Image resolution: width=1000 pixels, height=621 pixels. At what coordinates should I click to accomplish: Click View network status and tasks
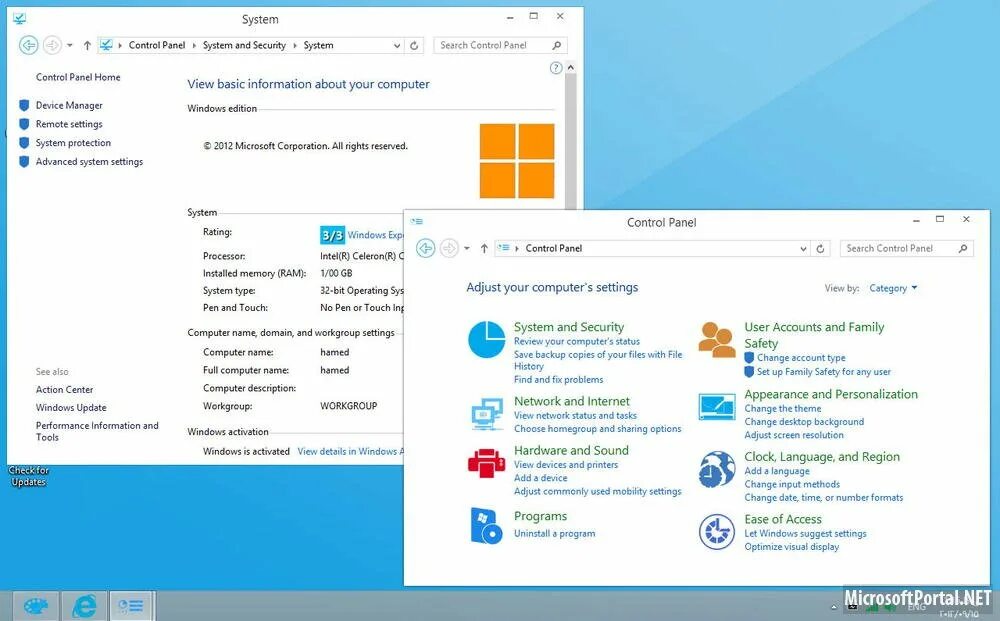pos(575,415)
